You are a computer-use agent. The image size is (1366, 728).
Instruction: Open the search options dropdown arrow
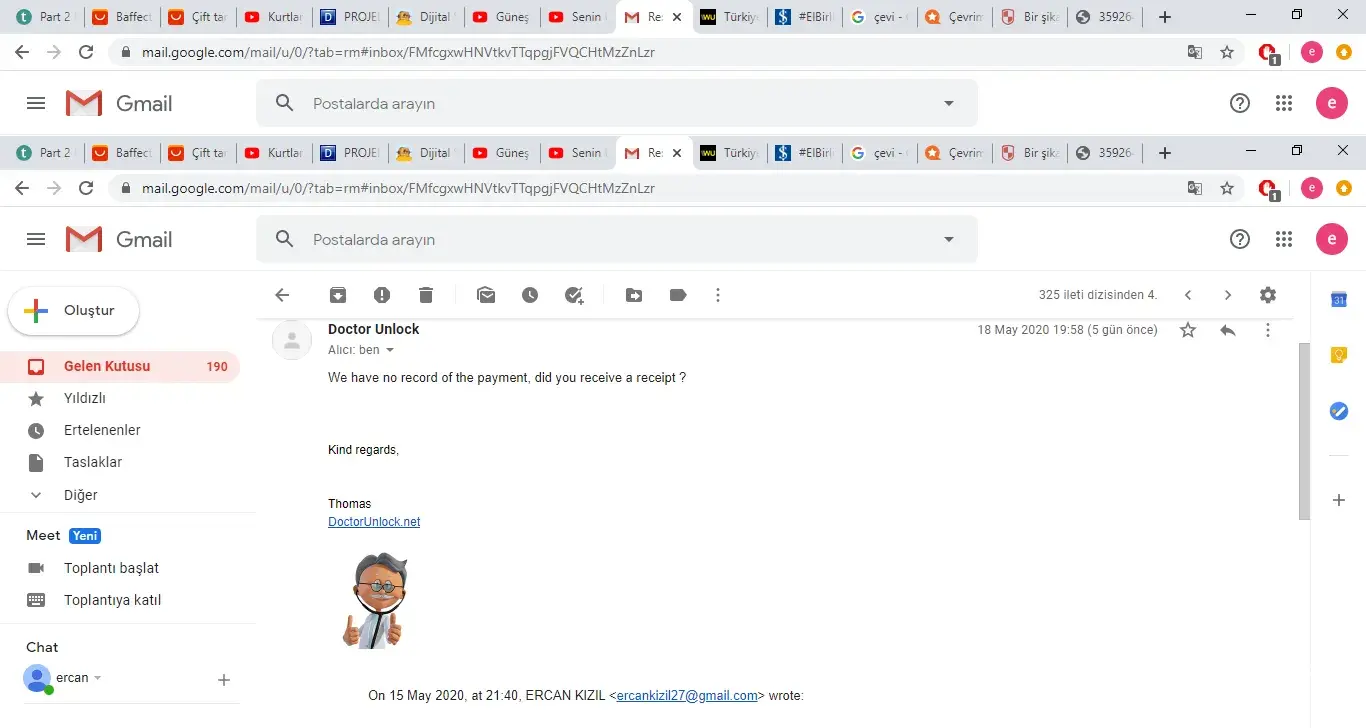pyautogui.click(x=949, y=240)
